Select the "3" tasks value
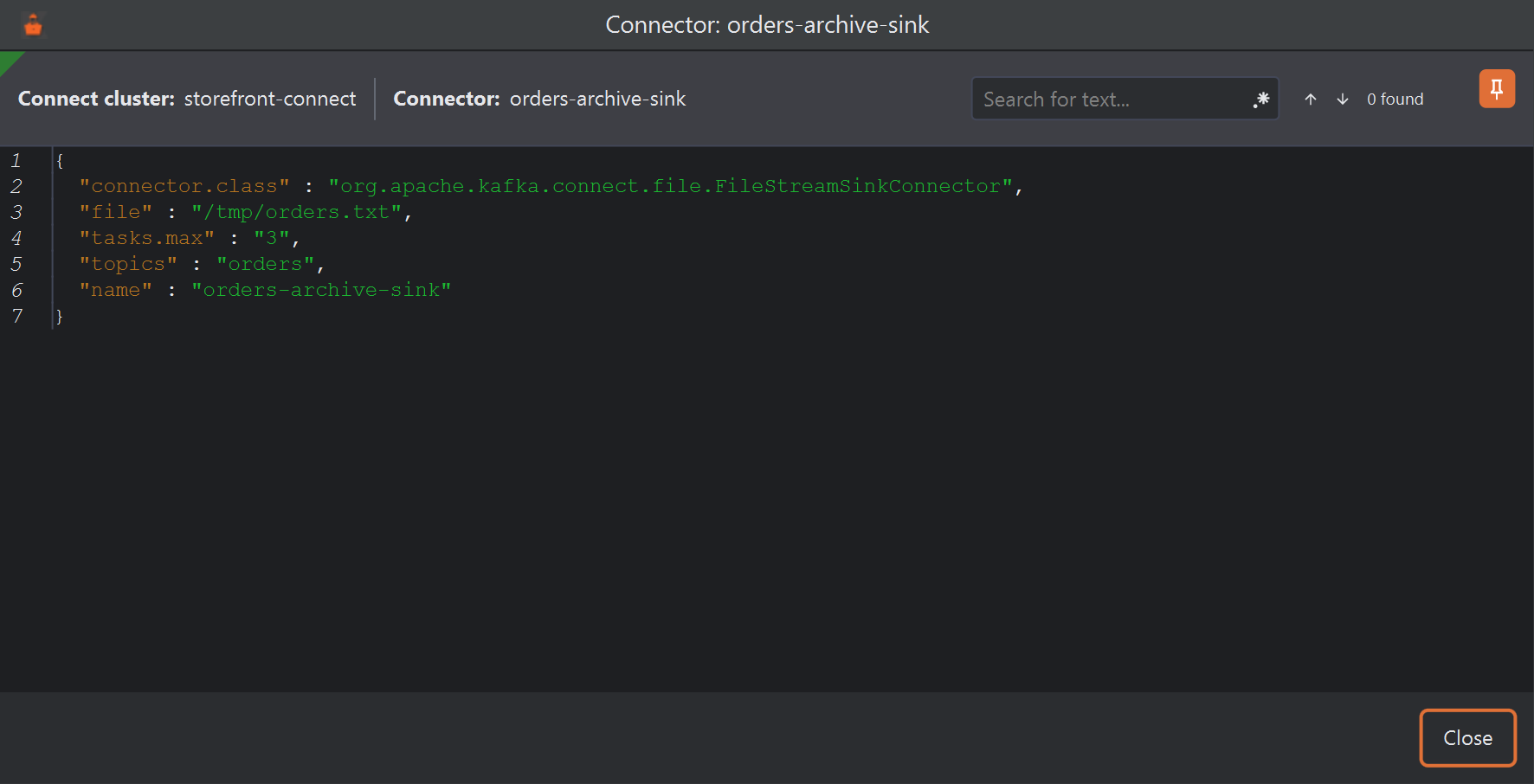Image resolution: width=1534 pixels, height=784 pixels. click(272, 238)
